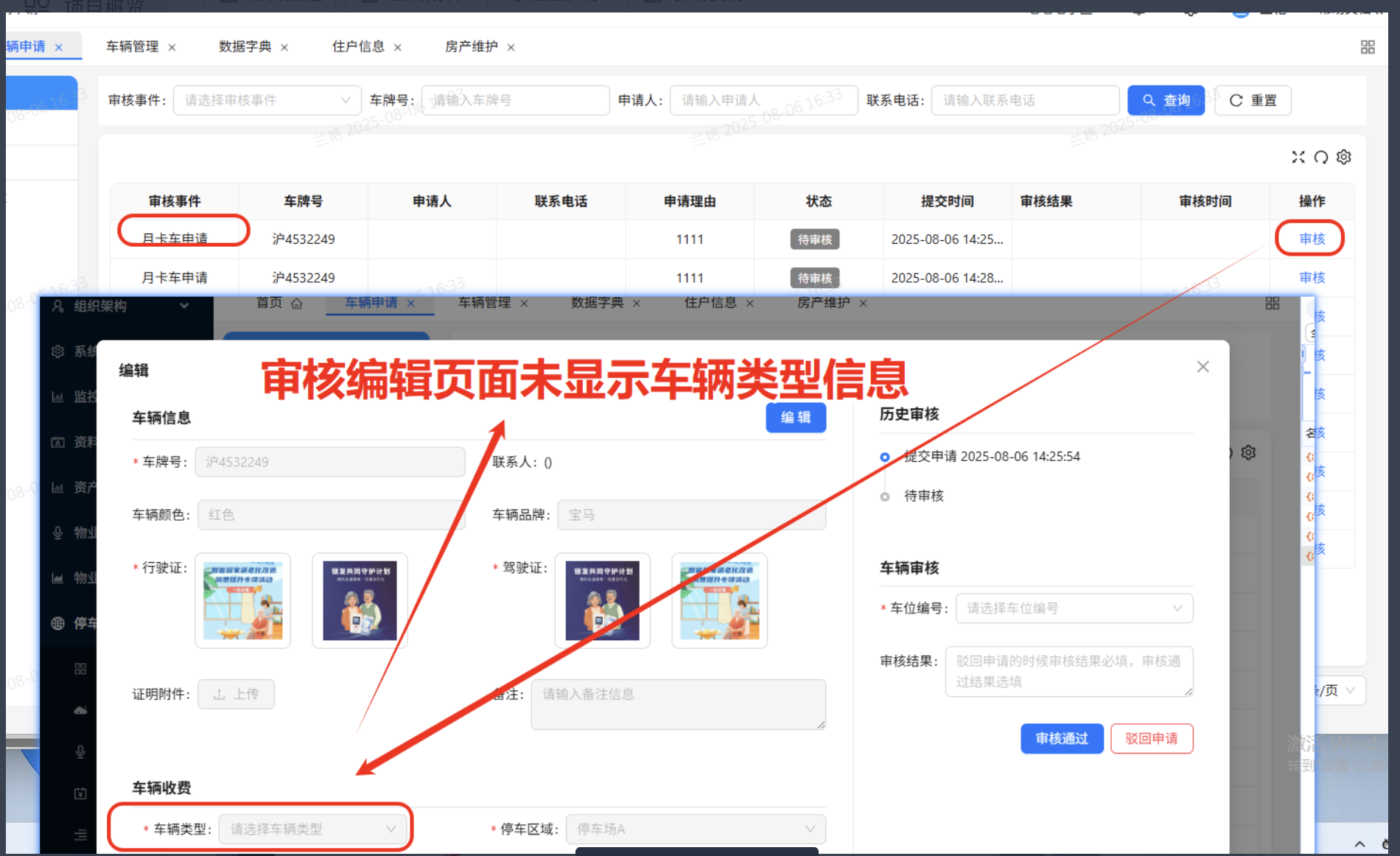1400x856 pixels.
Task: Click the first 行驶证 image thumbnail
Action: tap(242, 600)
